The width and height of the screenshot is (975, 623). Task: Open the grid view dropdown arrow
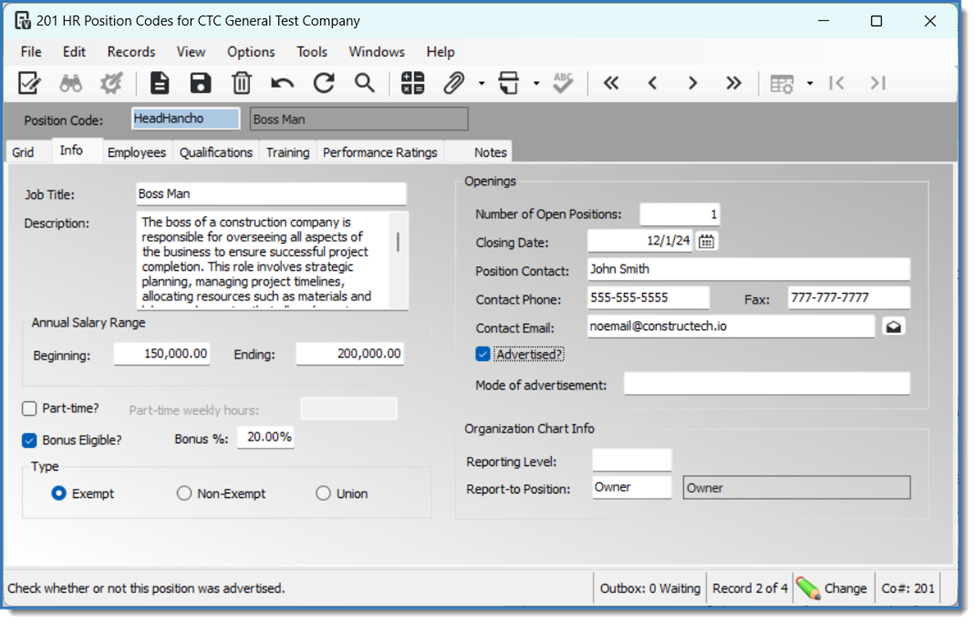(x=809, y=84)
